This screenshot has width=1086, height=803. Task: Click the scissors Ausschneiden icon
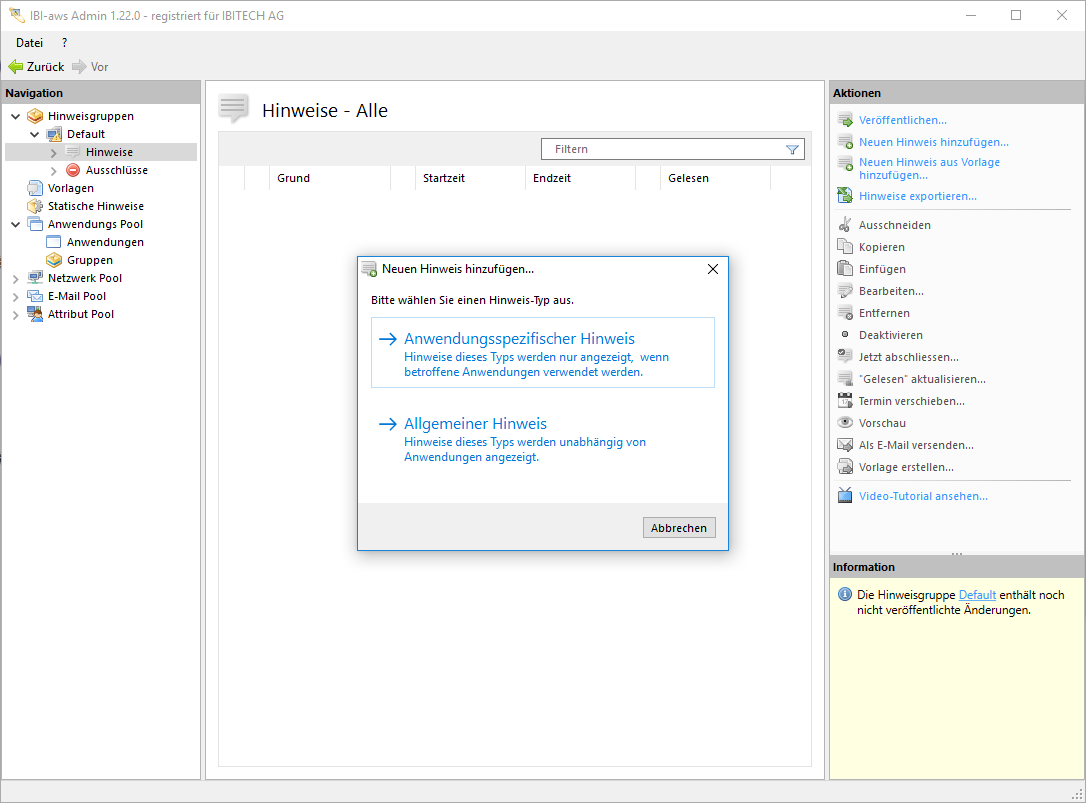tap(845, 225)
